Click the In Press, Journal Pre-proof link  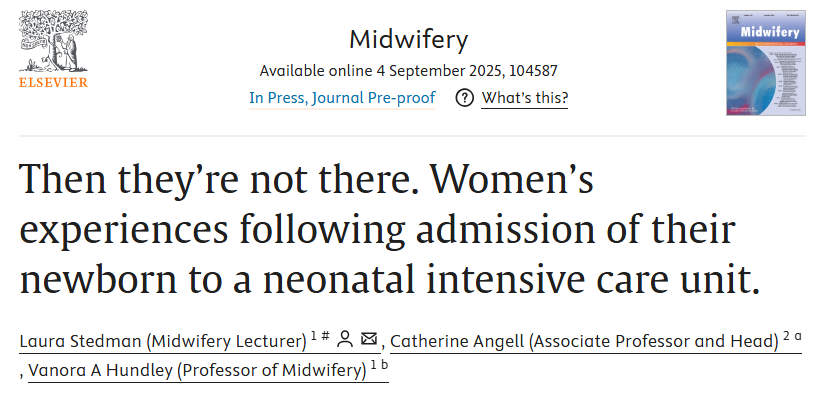click(342, 98)
